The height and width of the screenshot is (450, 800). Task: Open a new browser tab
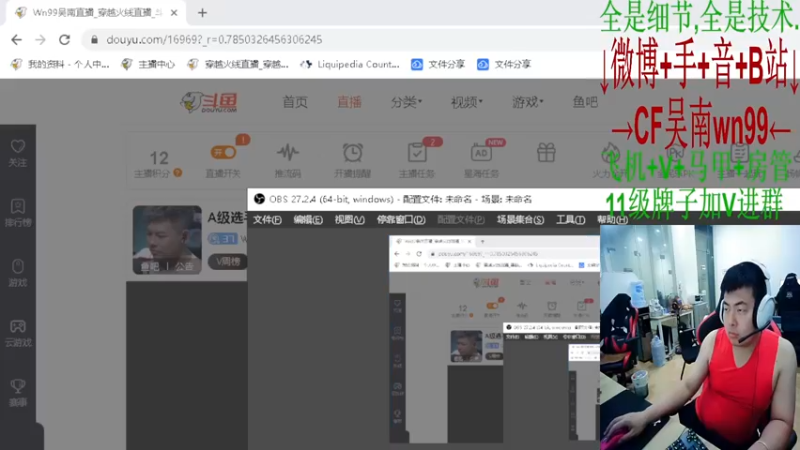coord(203,13)
